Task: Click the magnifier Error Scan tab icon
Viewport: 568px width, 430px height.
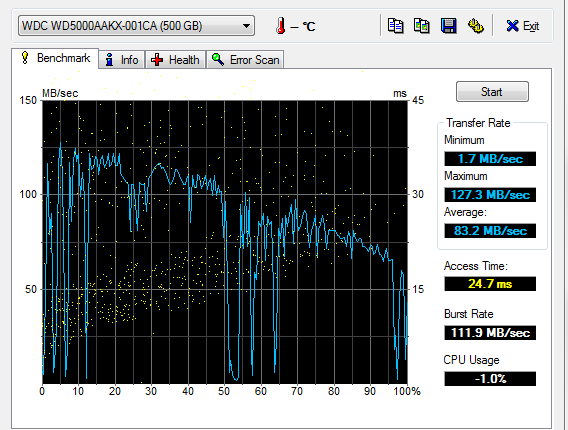Action: (218, 59)
